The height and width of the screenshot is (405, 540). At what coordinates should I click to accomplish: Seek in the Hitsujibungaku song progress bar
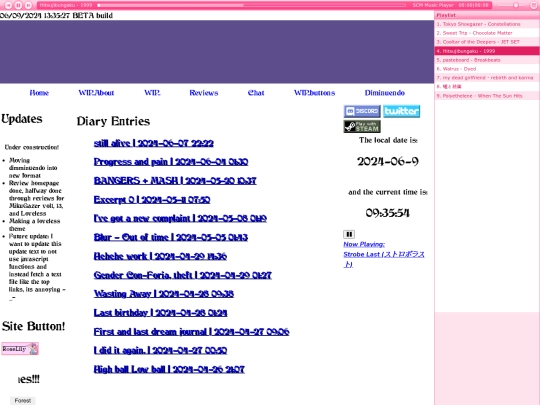click(251, 5)
